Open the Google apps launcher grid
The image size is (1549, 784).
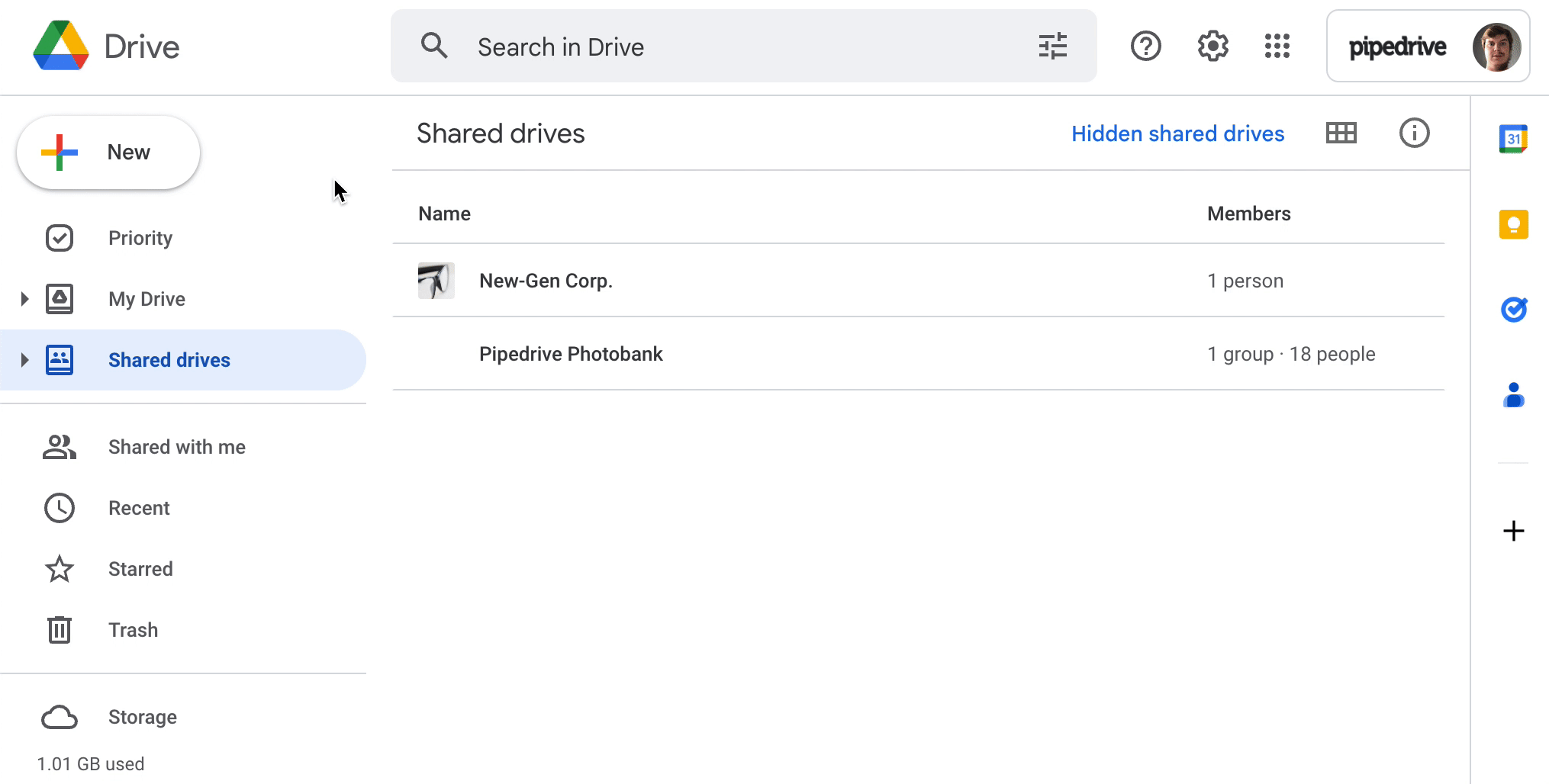pyautogui.click(x=1277, y=46)
